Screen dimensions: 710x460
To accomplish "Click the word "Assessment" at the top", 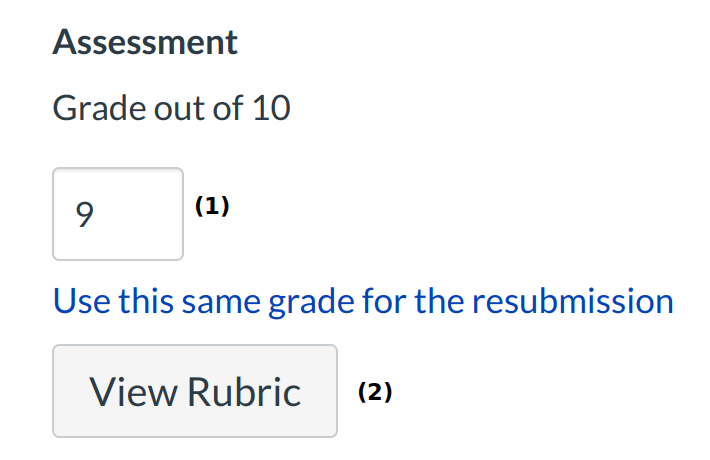I will coord(145,42).
